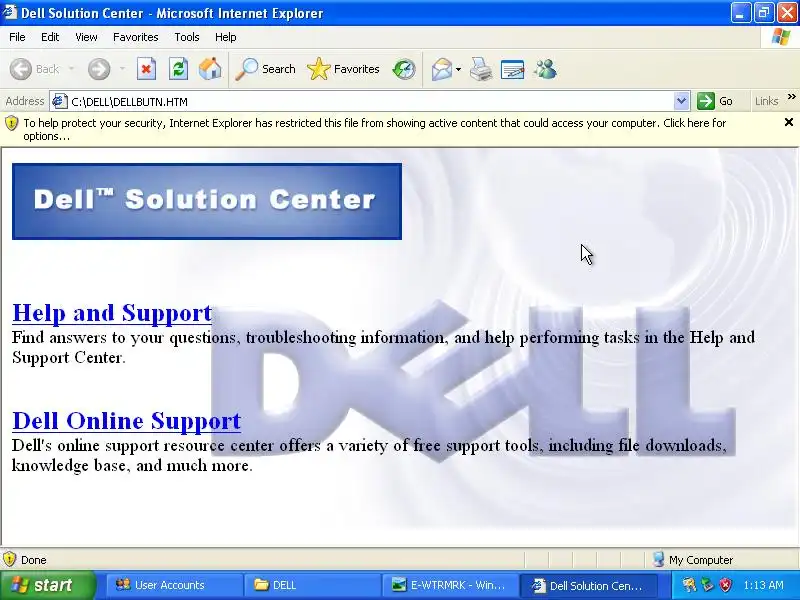Click the information bar shield icon
The height and width of the screenshot is (600, 800).
coord(11,123)
